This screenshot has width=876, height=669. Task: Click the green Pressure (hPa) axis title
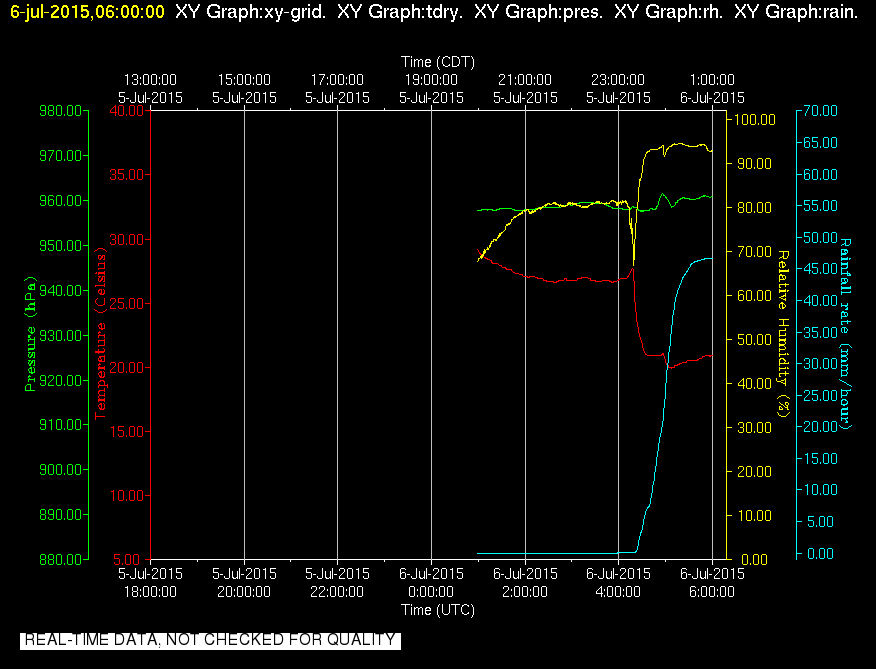(x=30, y=334)
